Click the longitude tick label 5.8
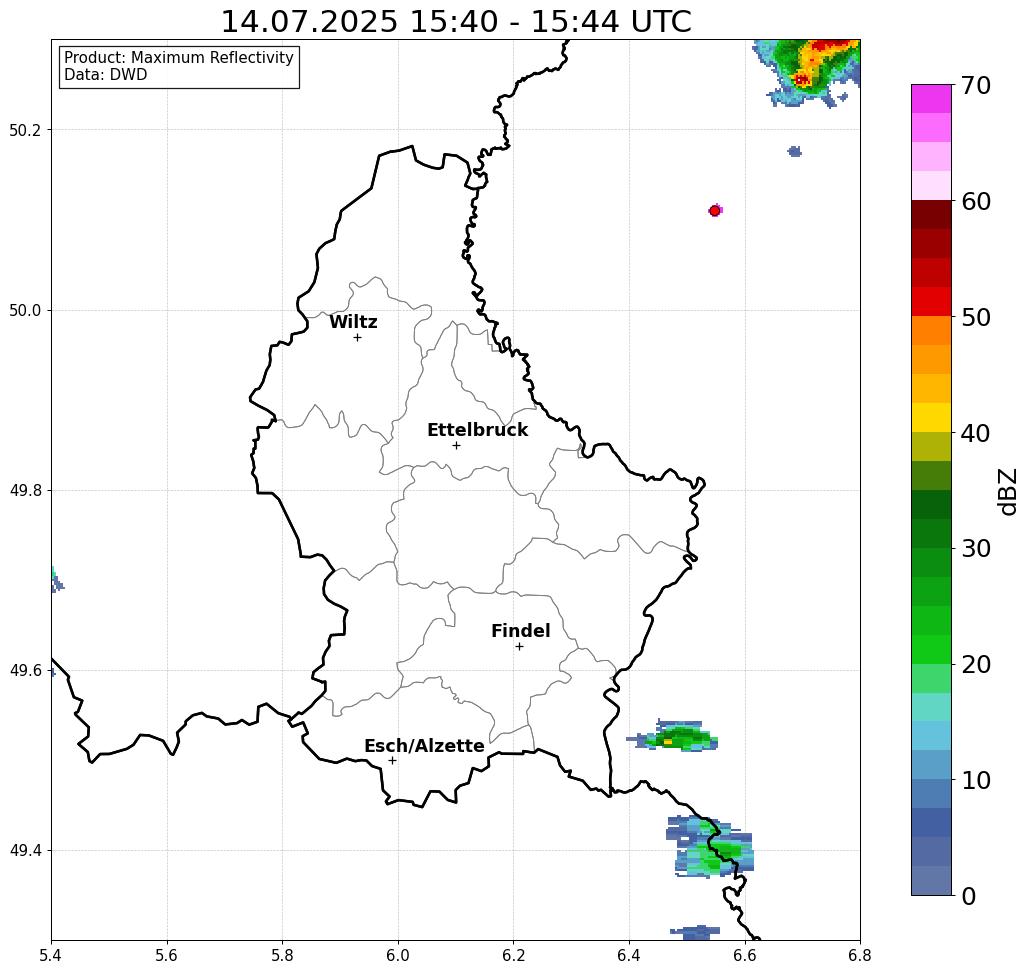This screenshot has height=973, width=1029. point(282,956)
